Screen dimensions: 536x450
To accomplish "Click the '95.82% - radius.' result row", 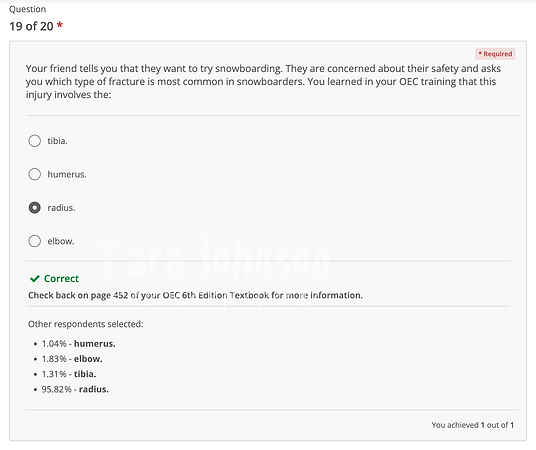I will (75, 389).
